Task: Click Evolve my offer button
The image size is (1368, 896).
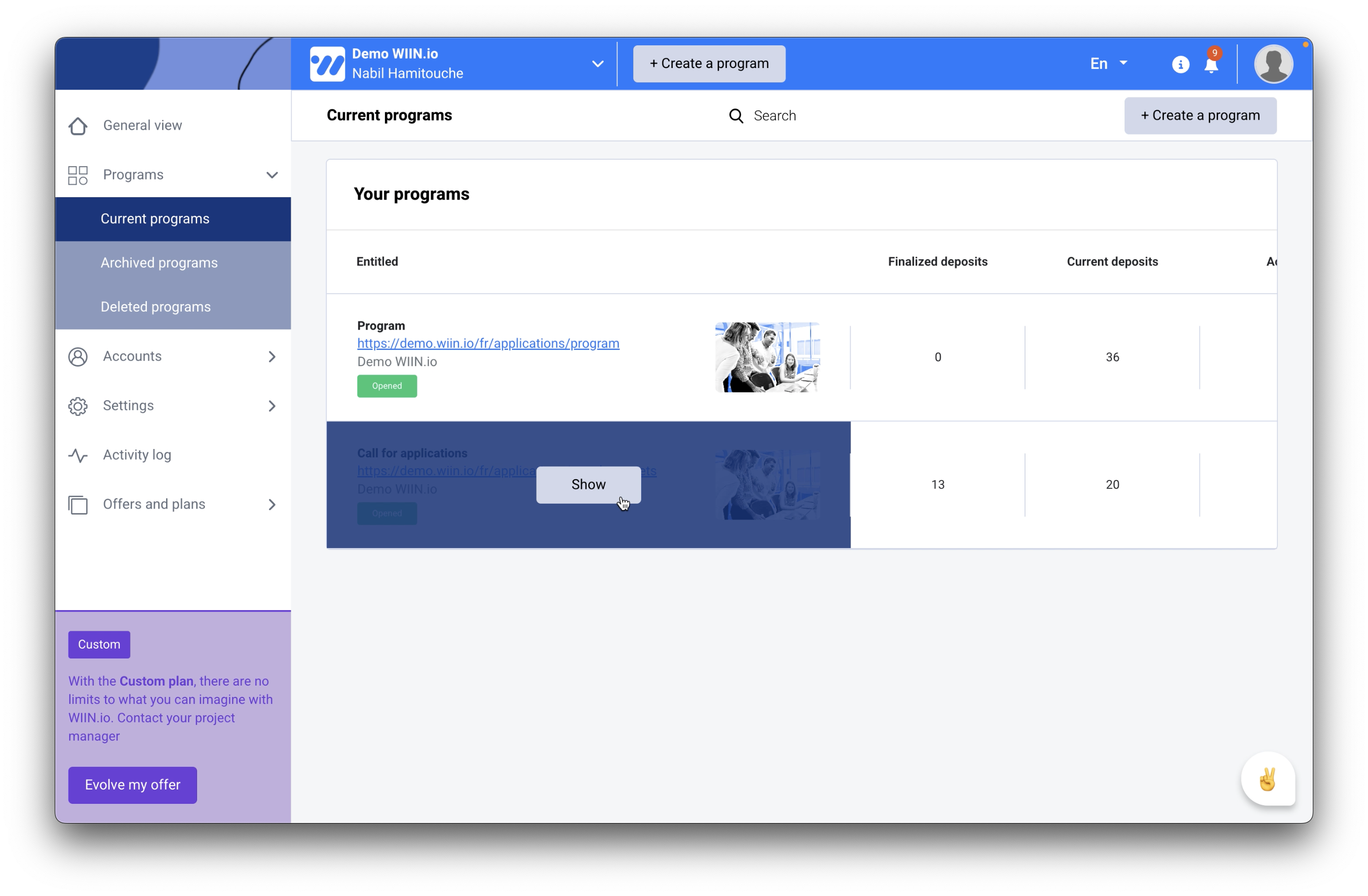Action: (132, 785)
